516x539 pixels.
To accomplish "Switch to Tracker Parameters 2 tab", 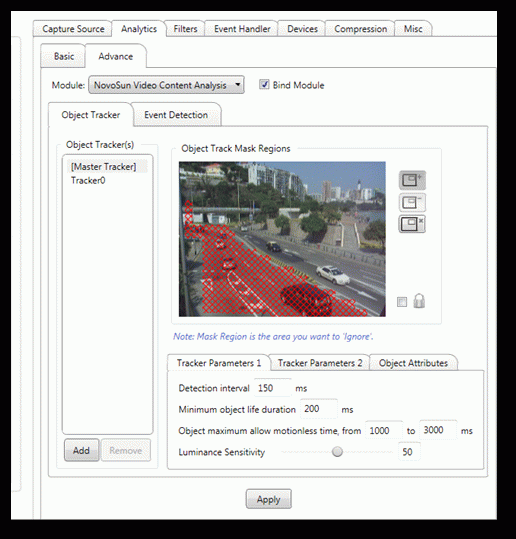I will [320, 363].
